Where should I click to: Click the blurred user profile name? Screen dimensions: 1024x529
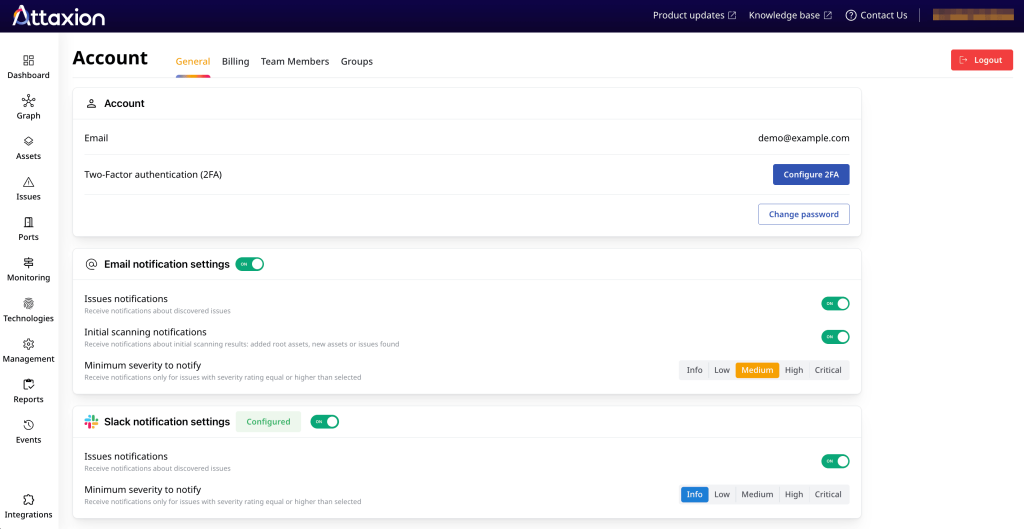click(973, 15)
